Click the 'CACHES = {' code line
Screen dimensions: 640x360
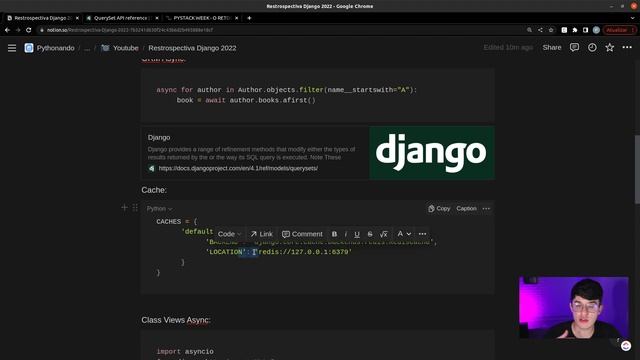(177, 222)
